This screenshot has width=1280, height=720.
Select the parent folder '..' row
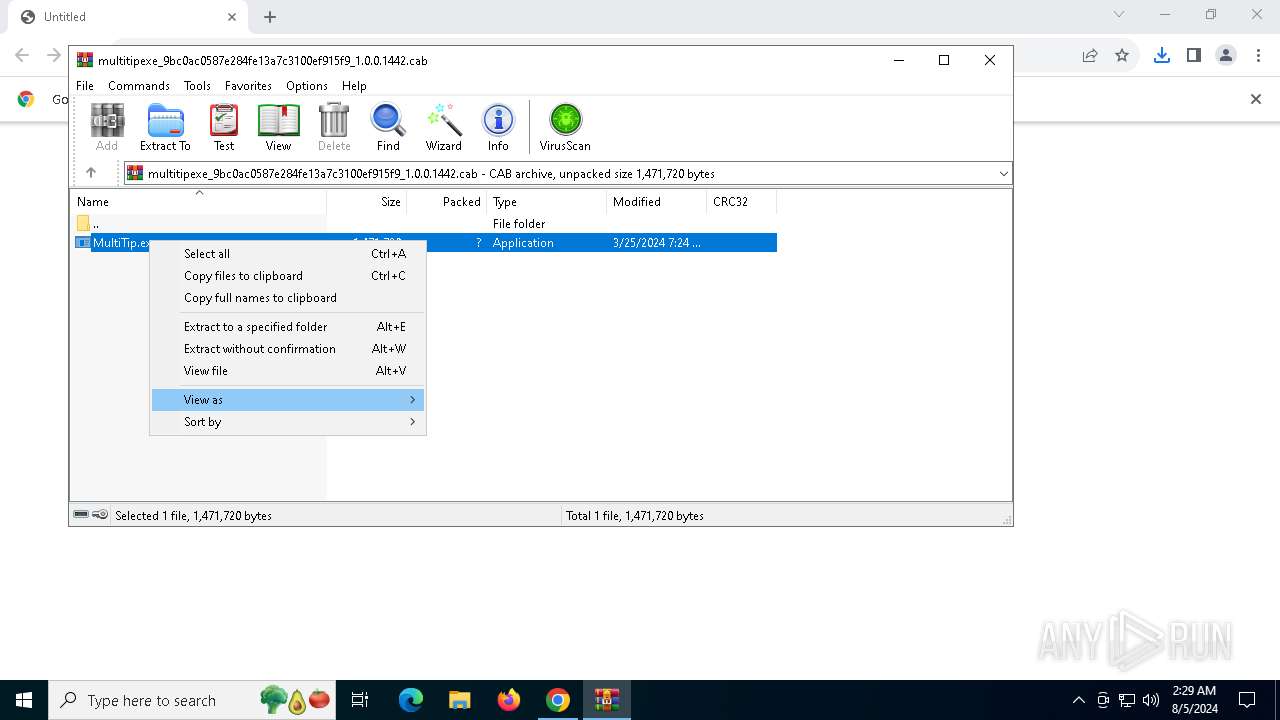pos(426,224)
